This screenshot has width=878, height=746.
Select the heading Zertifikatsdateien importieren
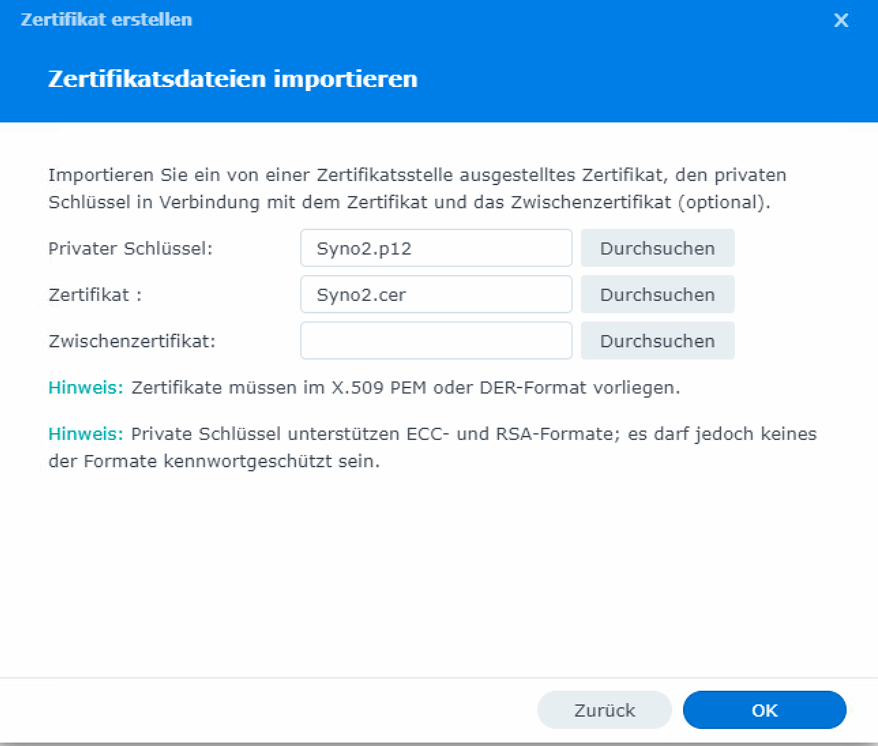point(235,78)
